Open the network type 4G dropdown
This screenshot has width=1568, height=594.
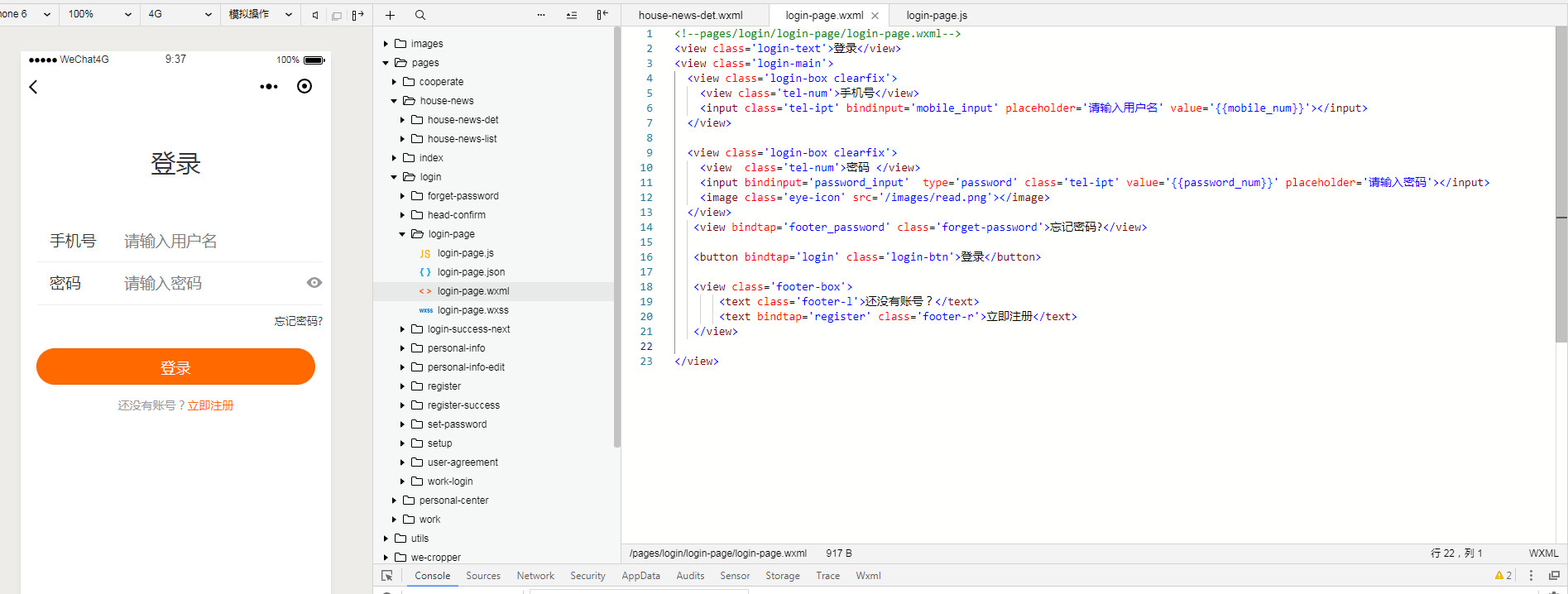pyautogui.click(x=180, y=14)
